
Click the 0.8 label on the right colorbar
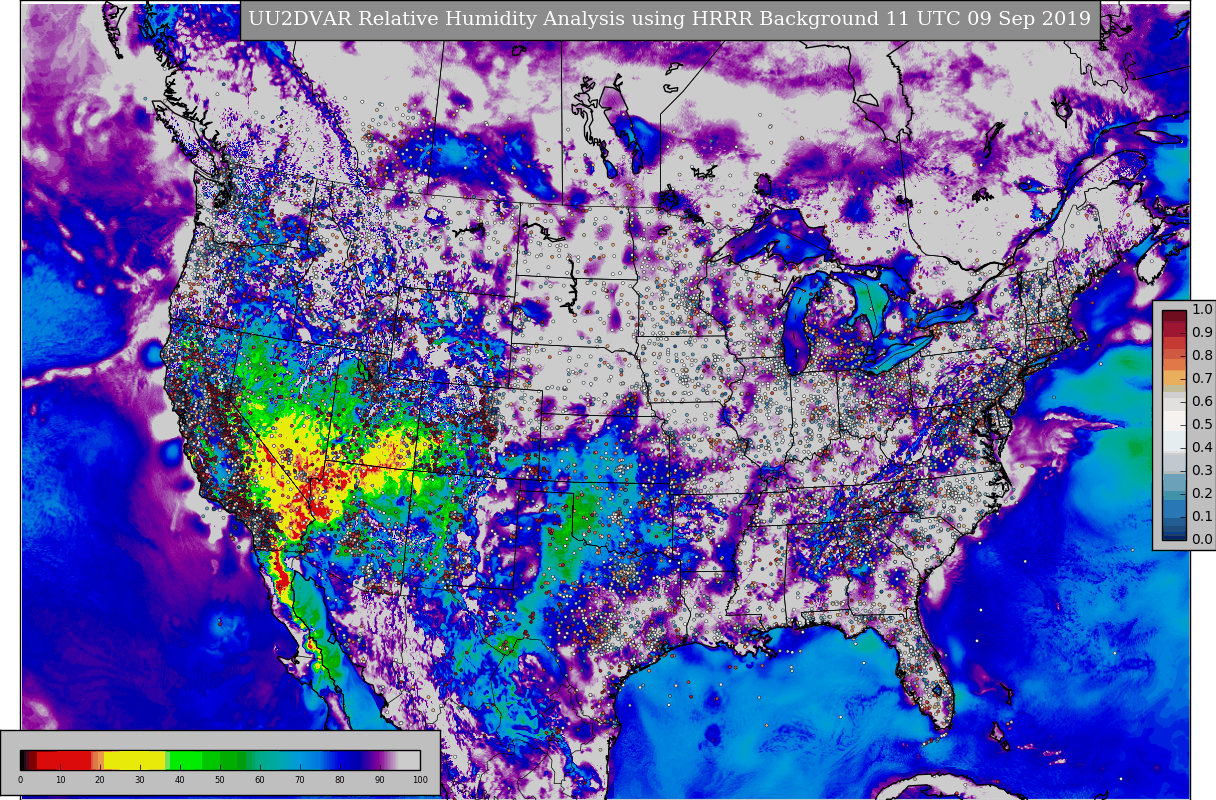coord(1202,356)
